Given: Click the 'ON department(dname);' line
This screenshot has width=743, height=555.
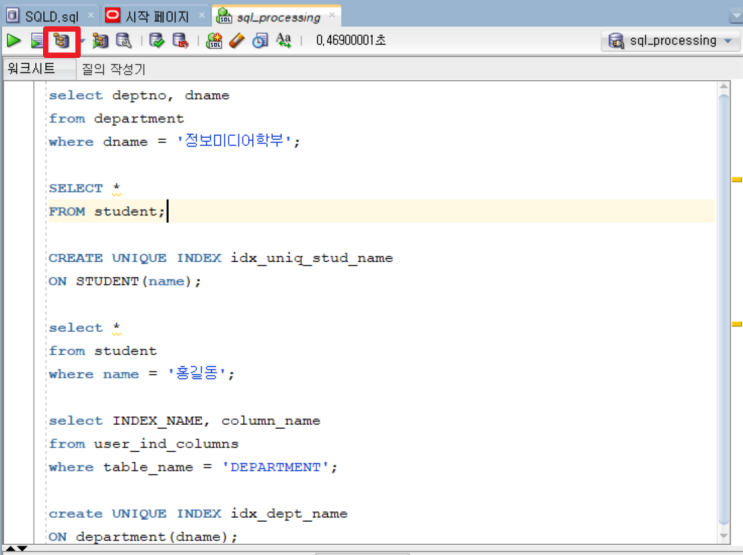Looking at the screenshot, I should [x=143, y=537].
